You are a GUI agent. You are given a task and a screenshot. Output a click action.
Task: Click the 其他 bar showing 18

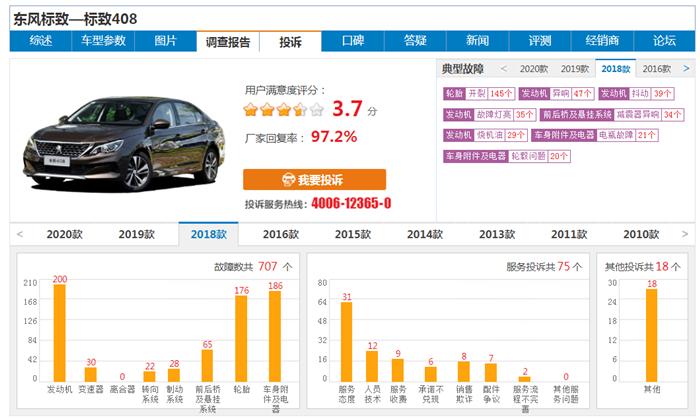tap(652, 335)
